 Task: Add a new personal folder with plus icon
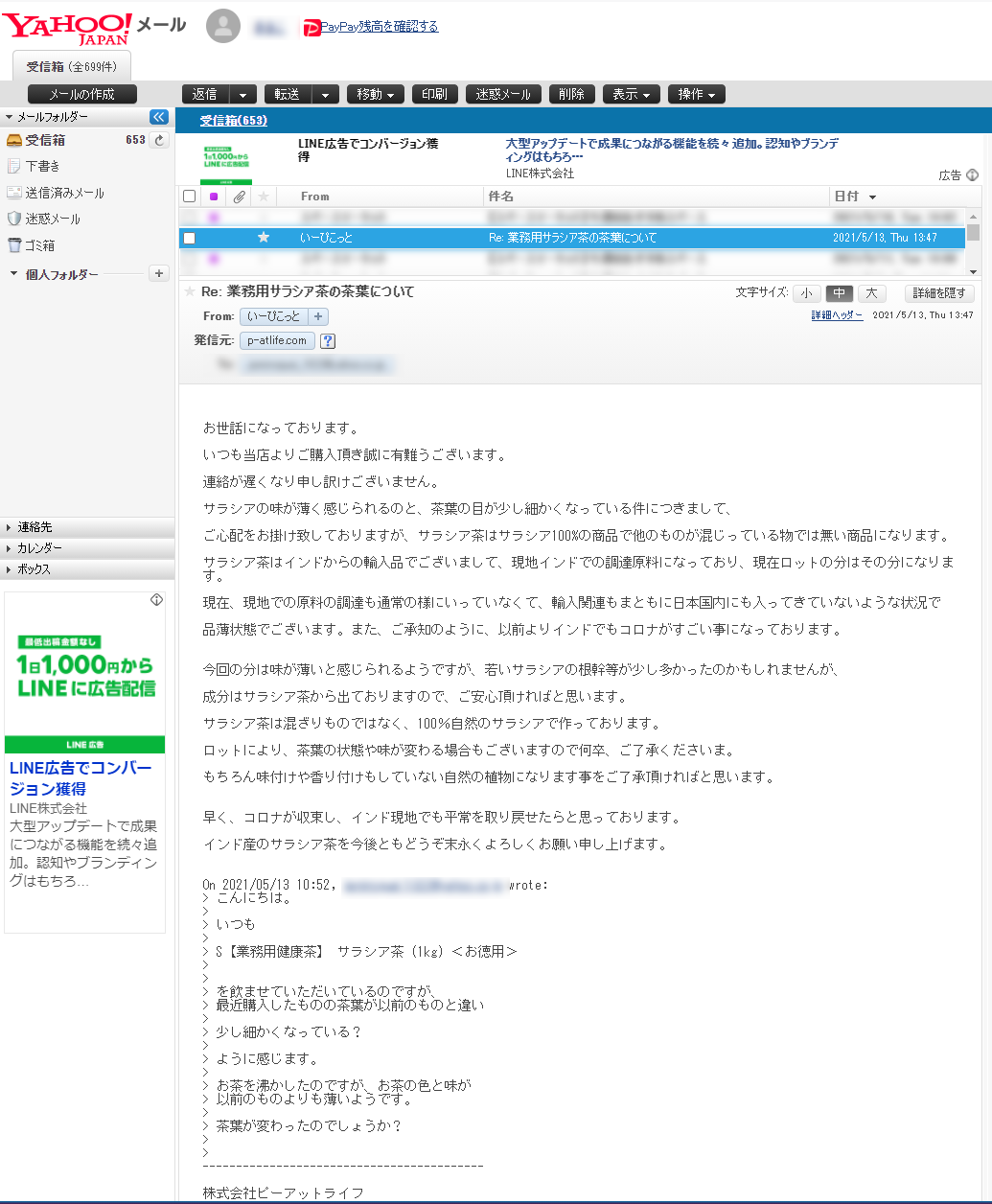click(x=159, y=274)
